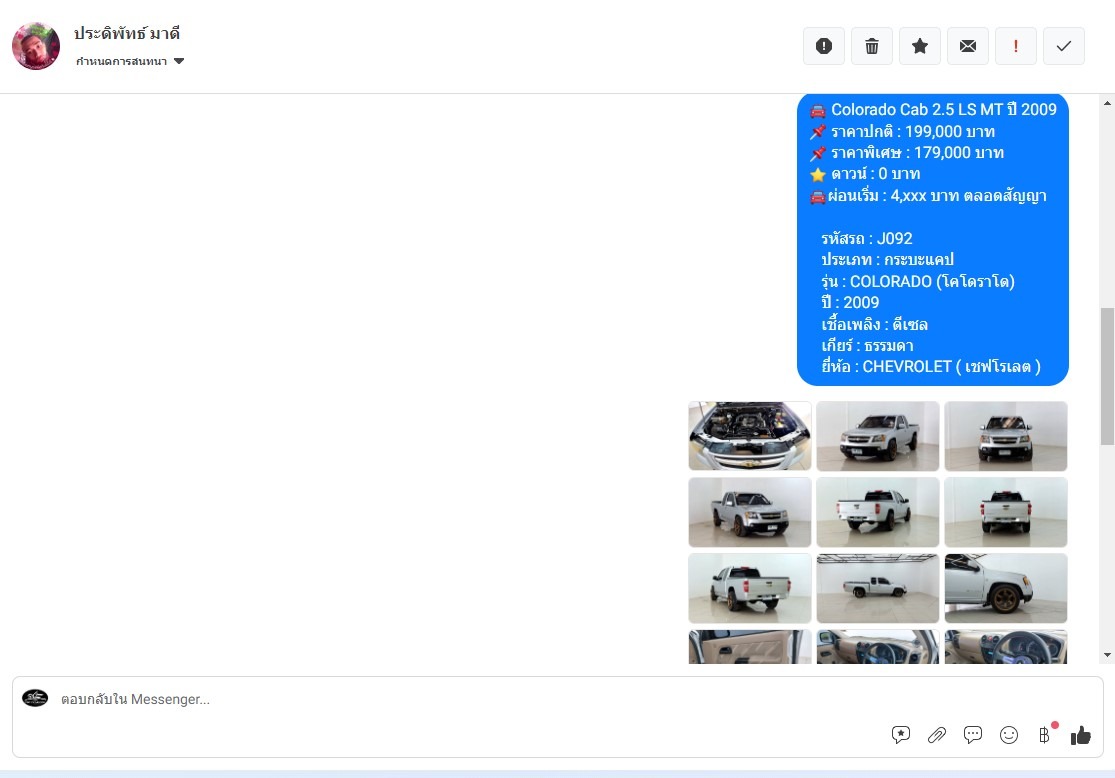This screenshot has height=778, width=1115.
Task: Click the scrollbar down arrow
Action: coord(1107,655)
